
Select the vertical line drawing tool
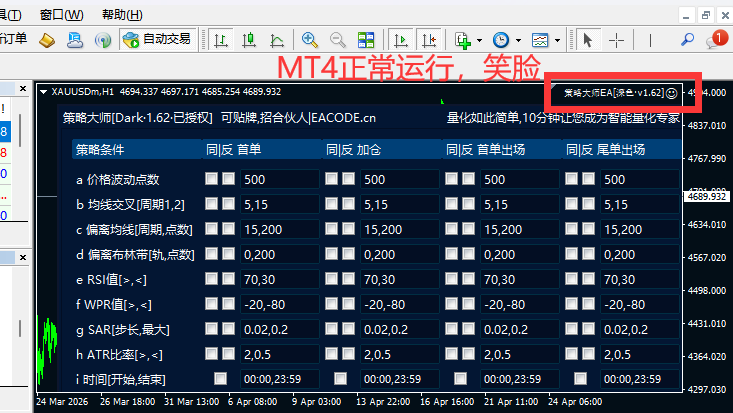(650, 40)
